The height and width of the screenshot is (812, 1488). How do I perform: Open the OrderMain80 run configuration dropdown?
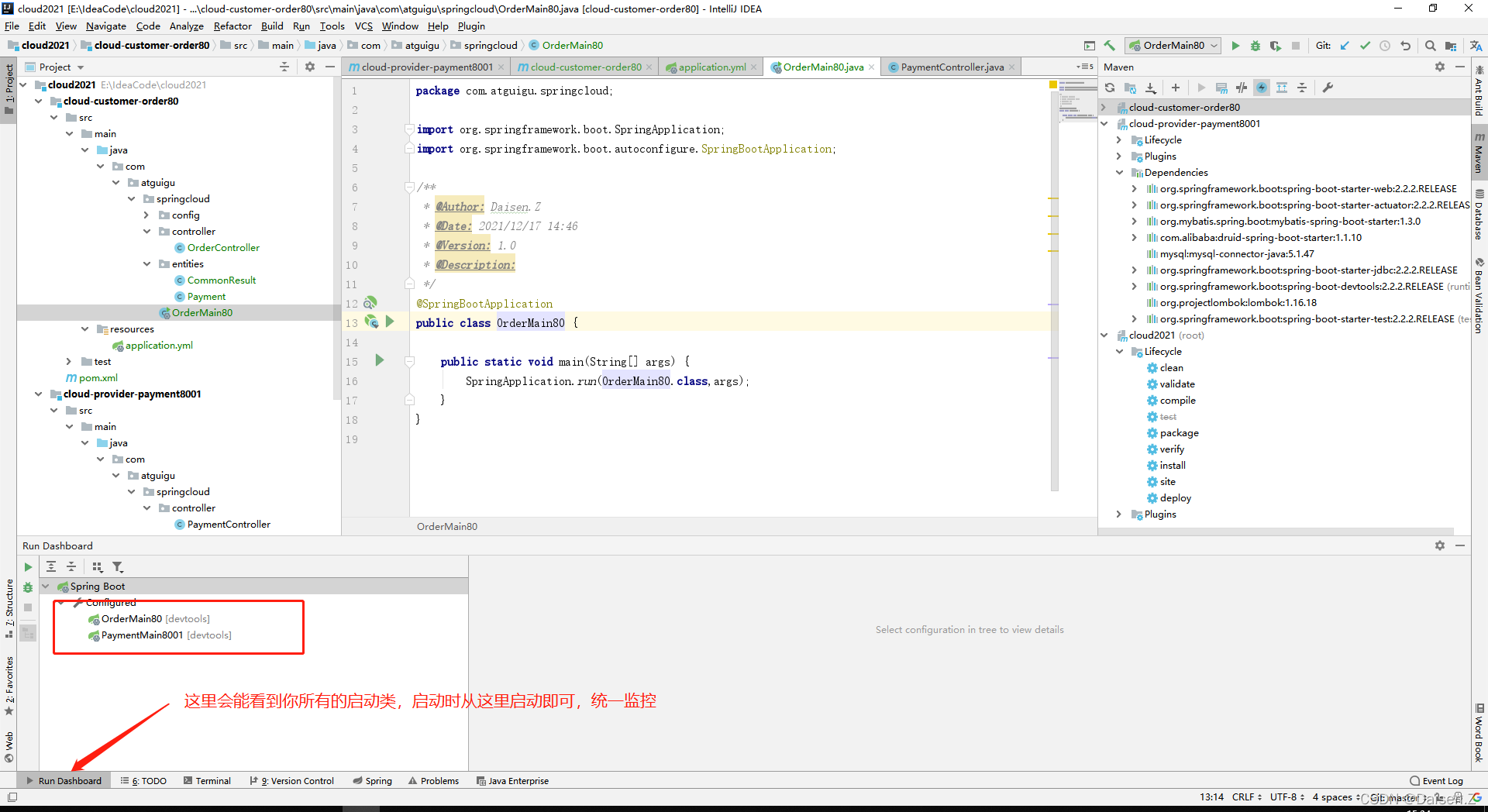(x=1173, y=46)
